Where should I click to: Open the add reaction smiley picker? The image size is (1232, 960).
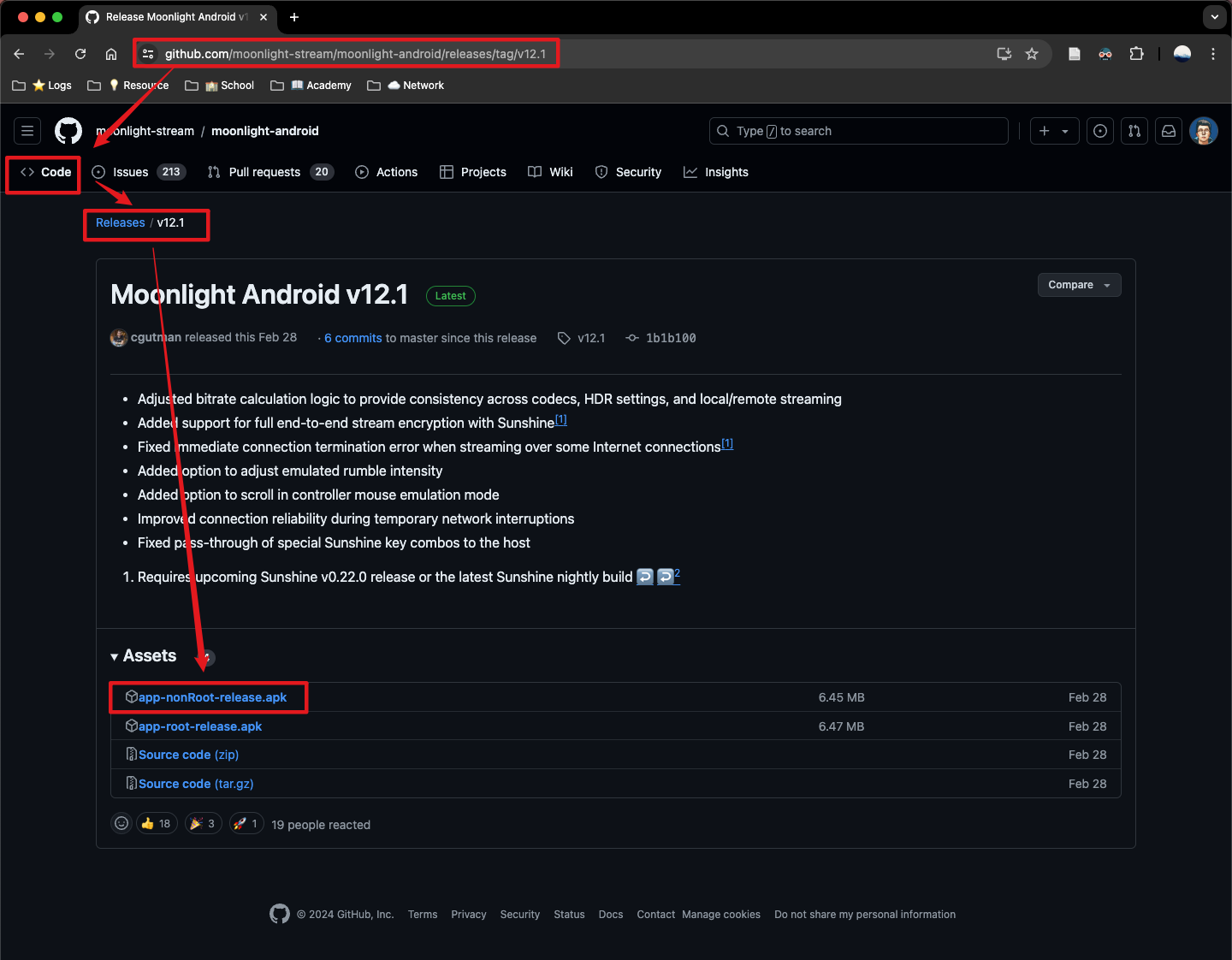(x=121, y=823)
